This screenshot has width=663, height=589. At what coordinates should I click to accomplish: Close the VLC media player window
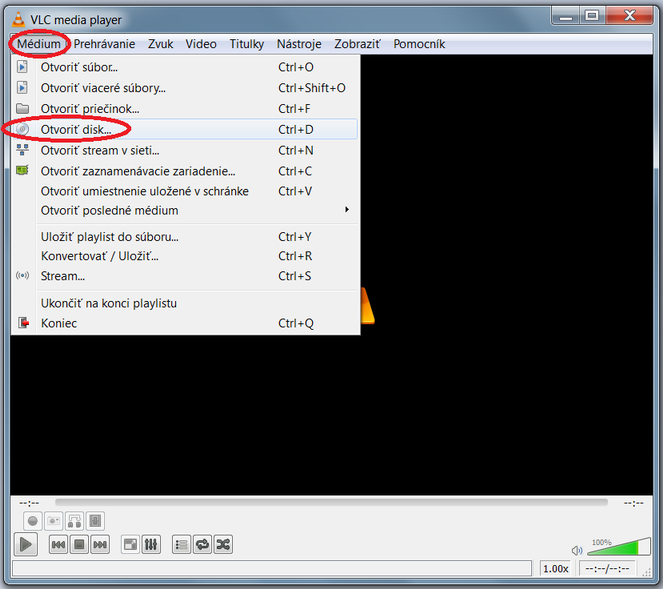pos(630,16)
